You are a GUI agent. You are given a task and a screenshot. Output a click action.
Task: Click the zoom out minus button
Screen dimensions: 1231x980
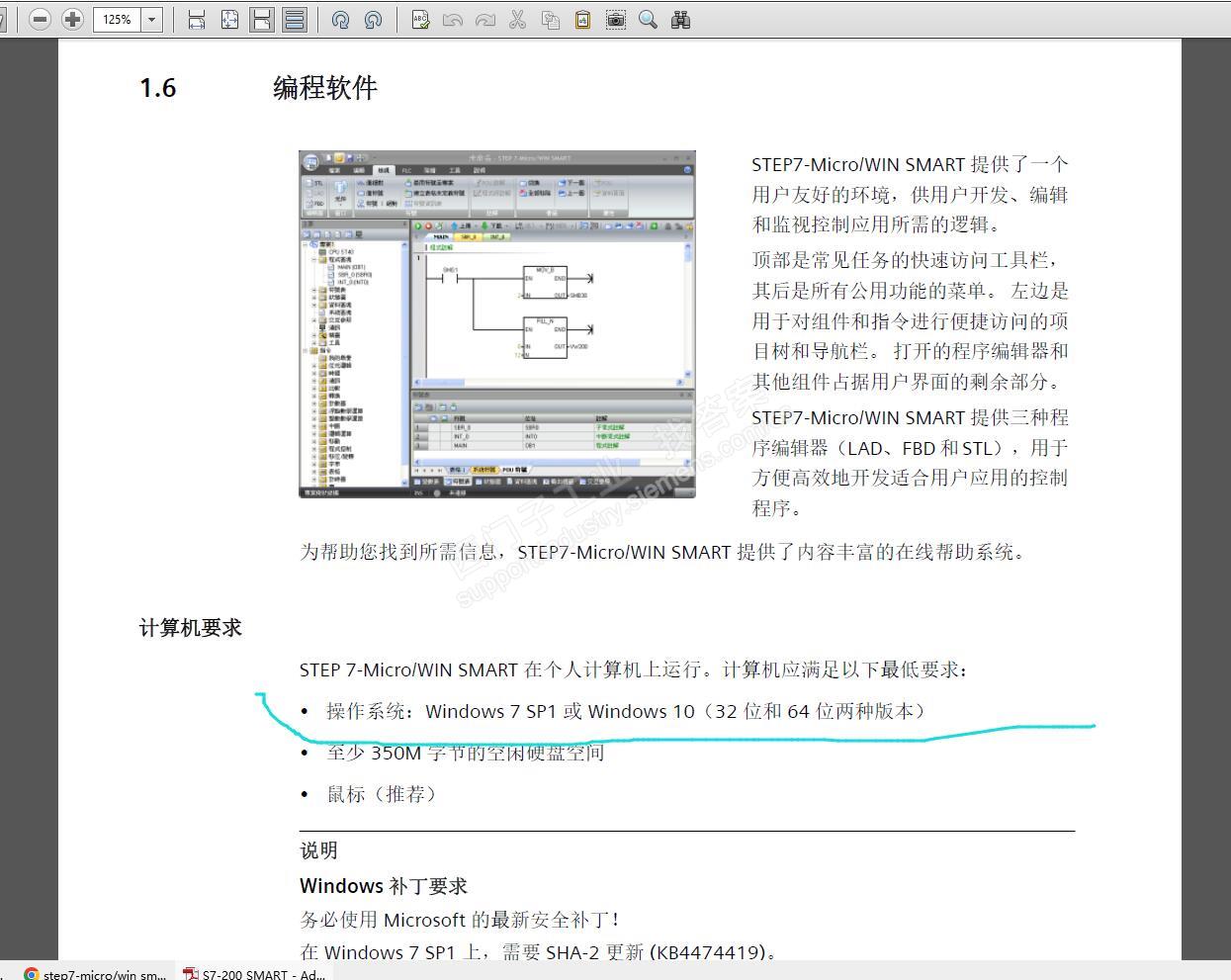[x=41, y=20]
